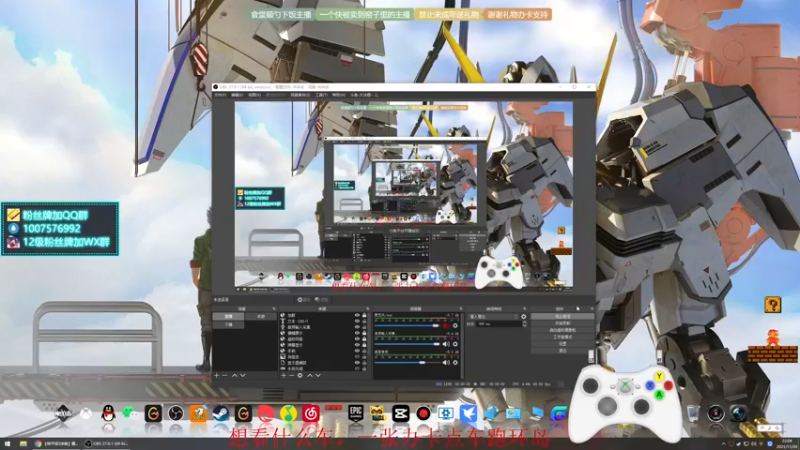
Task: Open the CapCut icon in the desktop dock
Action: [401, 413]
